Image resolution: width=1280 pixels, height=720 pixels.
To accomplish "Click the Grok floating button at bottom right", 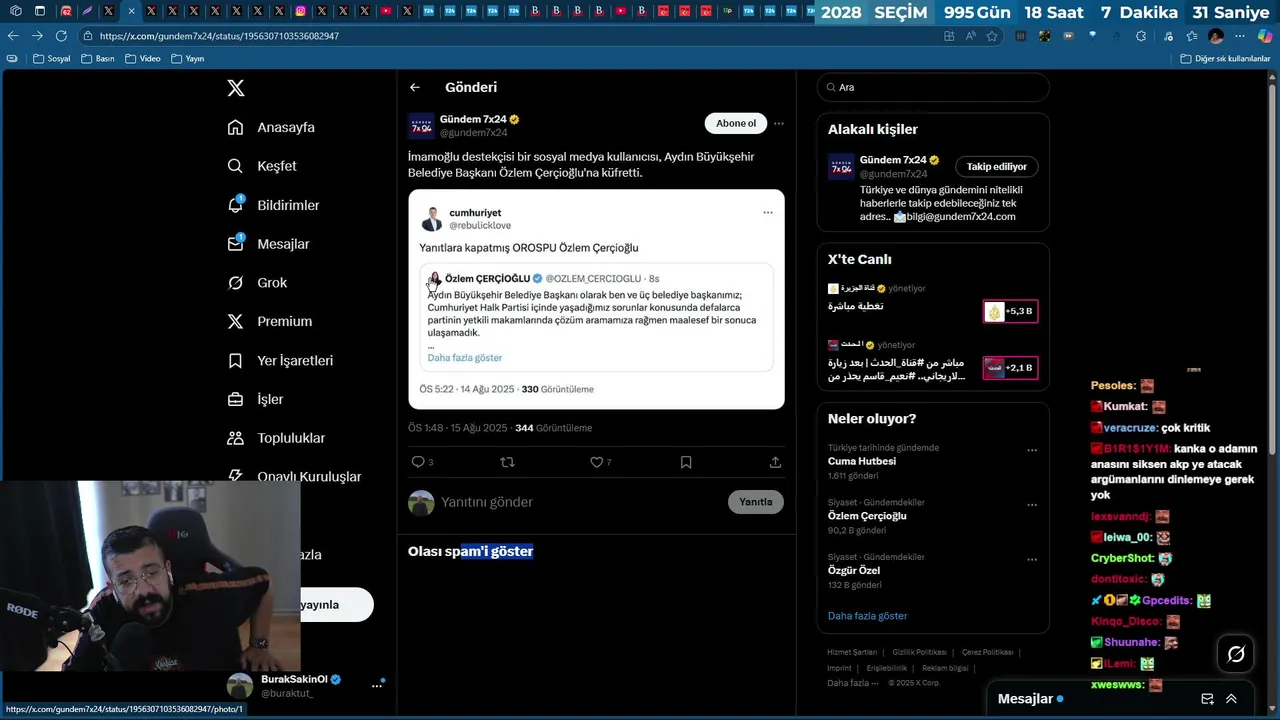I will point(1236,654).
